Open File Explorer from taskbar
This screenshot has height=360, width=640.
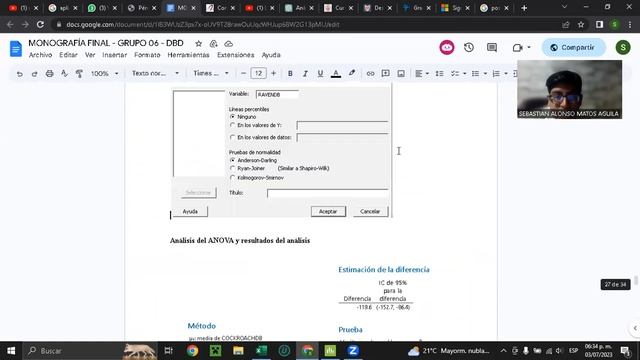pos(238,351)
